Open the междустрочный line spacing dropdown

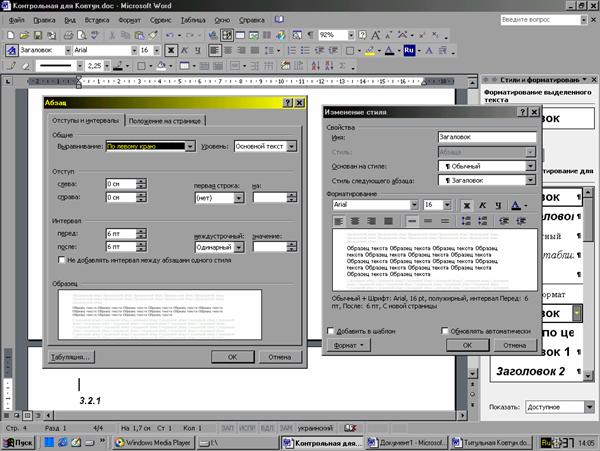click(x=239, y=247)
